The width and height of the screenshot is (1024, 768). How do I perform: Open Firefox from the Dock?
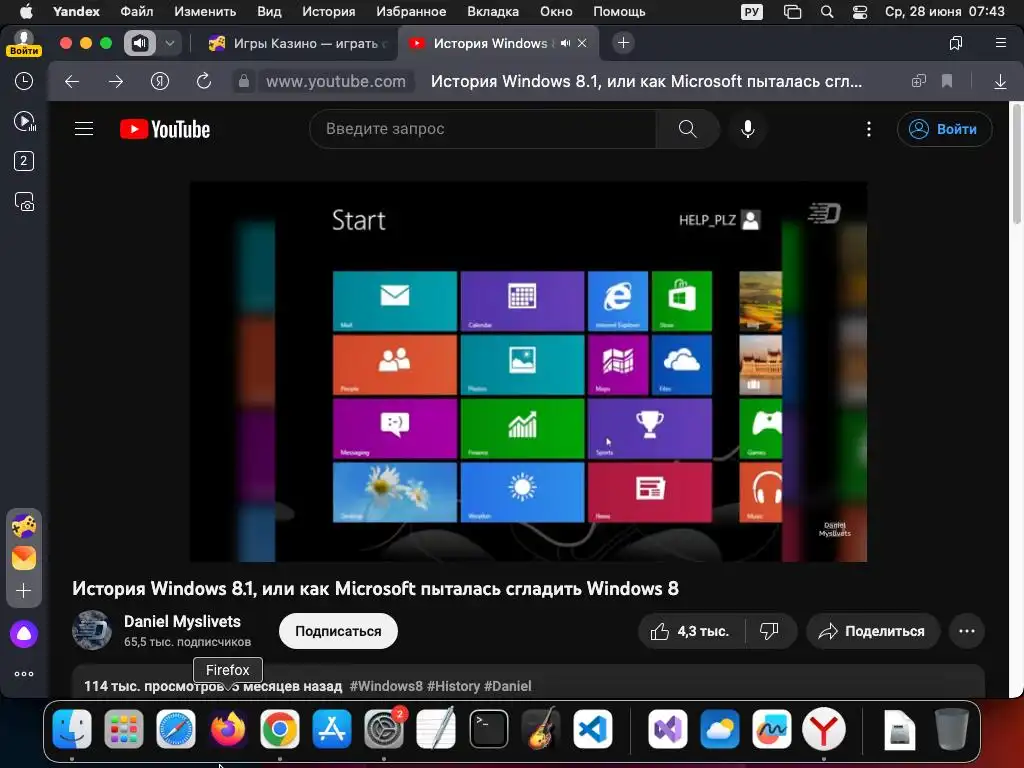coord(228,729)
